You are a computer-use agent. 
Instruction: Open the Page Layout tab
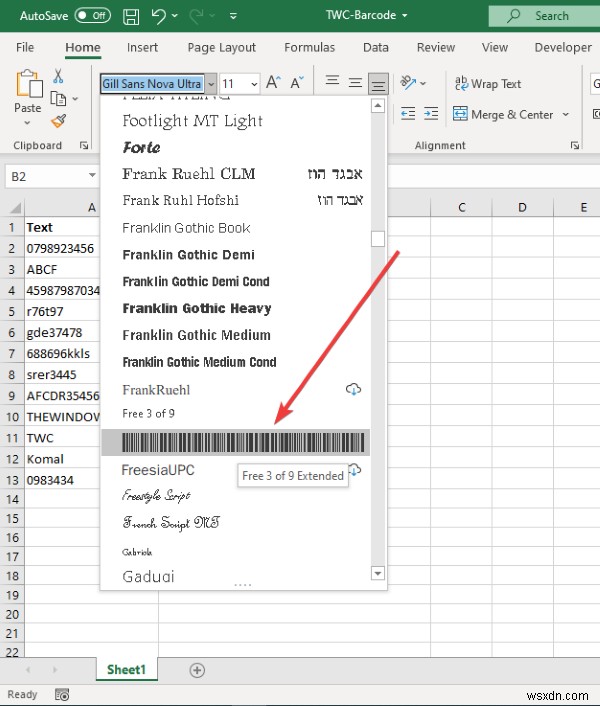pos(221,47)
